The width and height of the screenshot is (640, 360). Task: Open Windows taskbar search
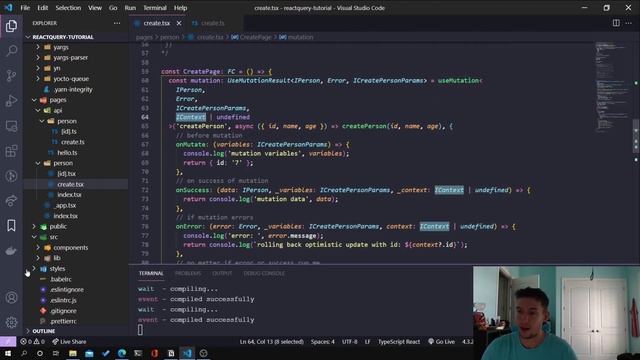click(x=24, y=353)
